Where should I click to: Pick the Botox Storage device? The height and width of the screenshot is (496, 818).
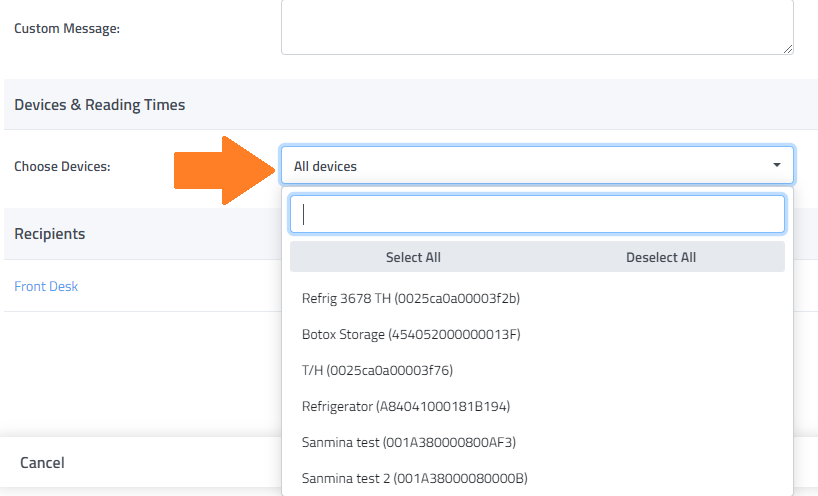[411, 334]
